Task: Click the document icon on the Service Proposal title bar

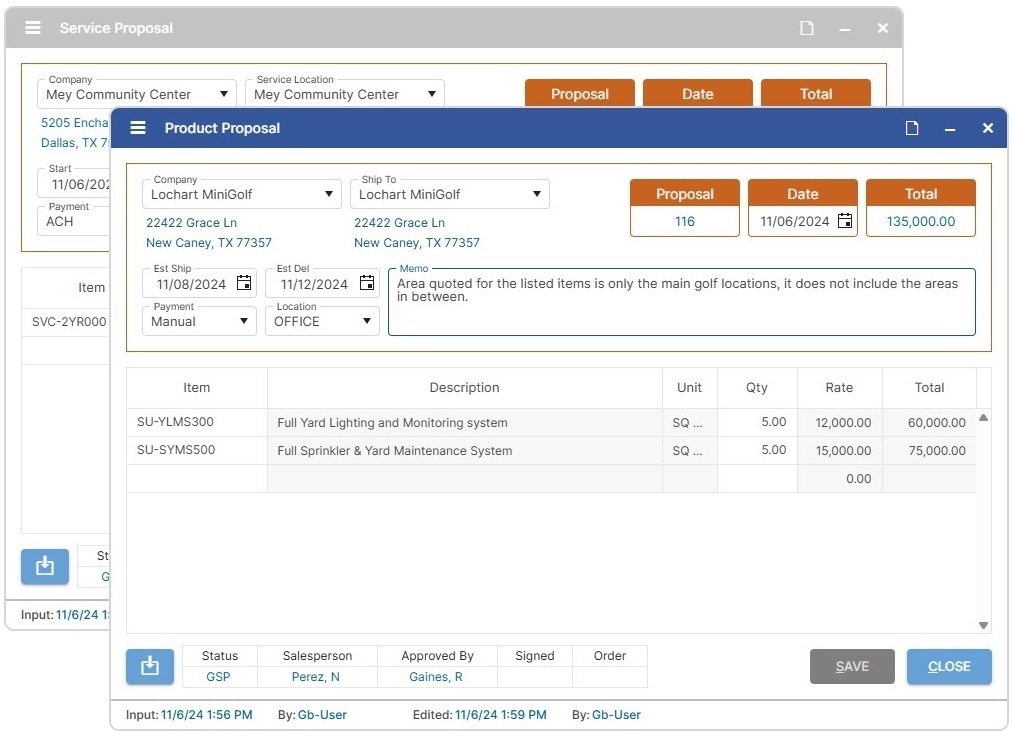Action: click(806, 28)
